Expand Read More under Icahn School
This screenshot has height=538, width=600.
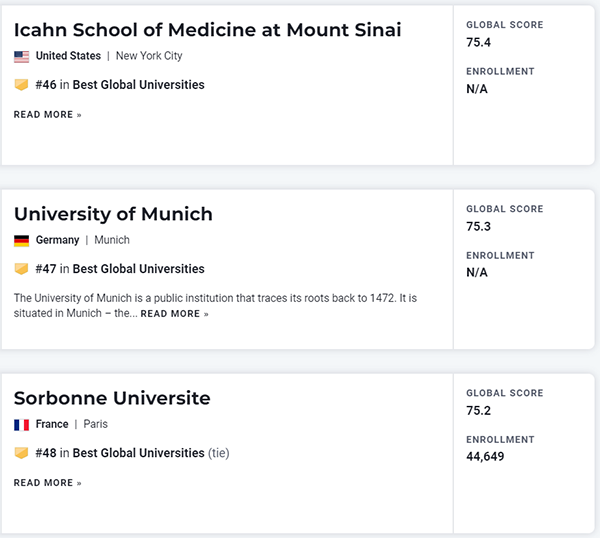click(47, 115)
